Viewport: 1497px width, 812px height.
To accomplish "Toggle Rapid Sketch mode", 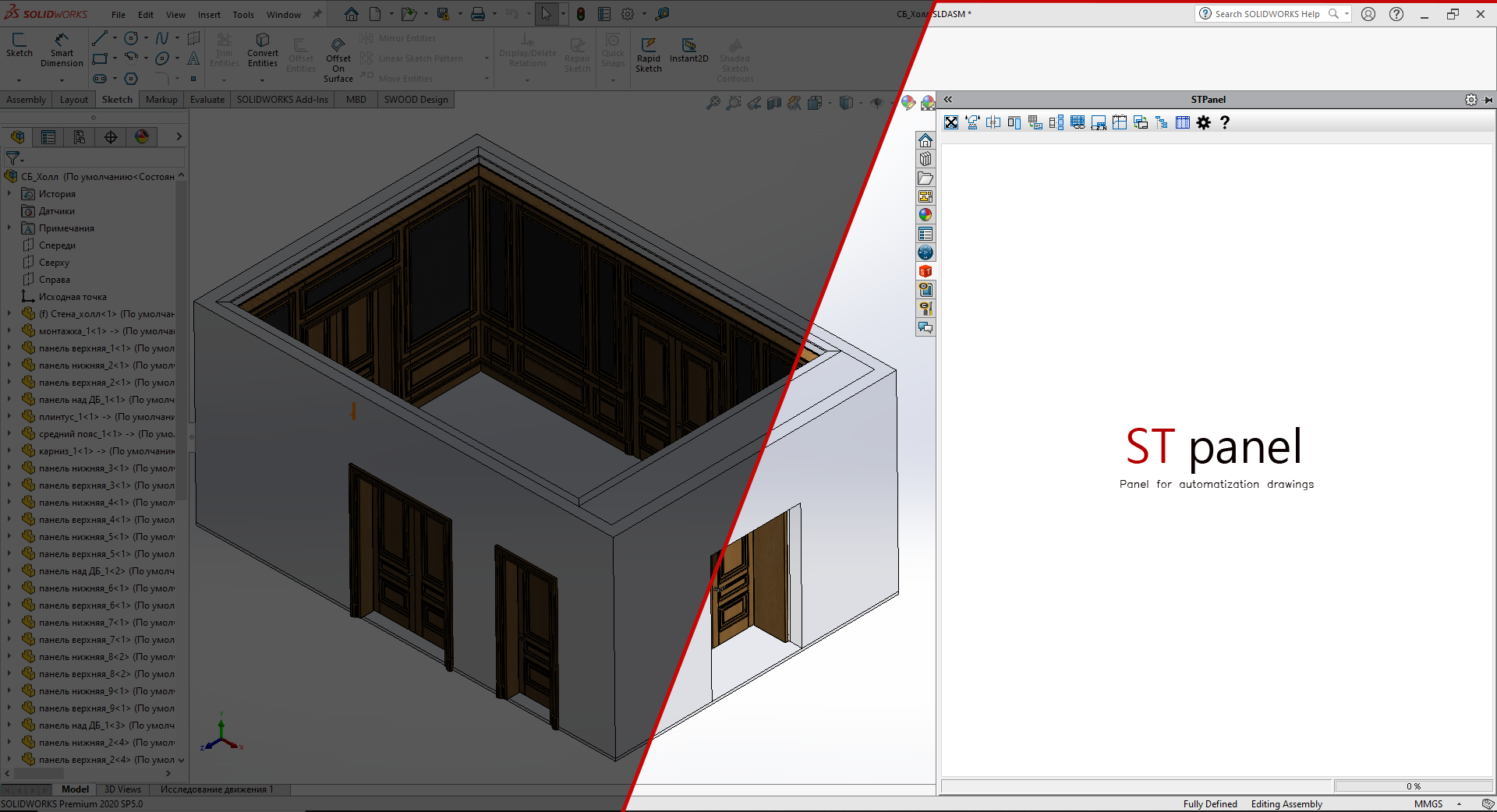I will [x=649, y=55].
